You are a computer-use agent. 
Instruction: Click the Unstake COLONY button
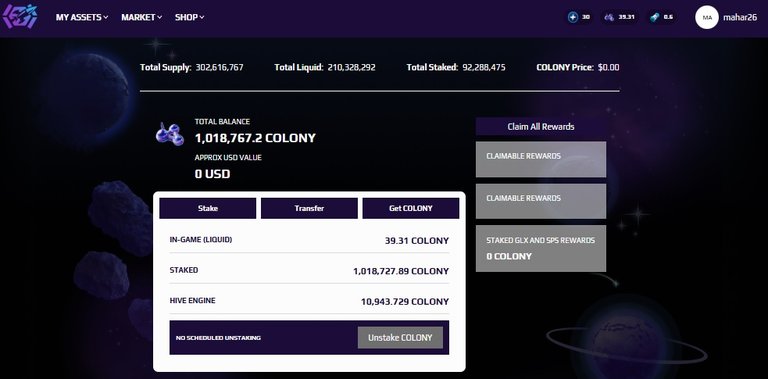pos(400,337)
